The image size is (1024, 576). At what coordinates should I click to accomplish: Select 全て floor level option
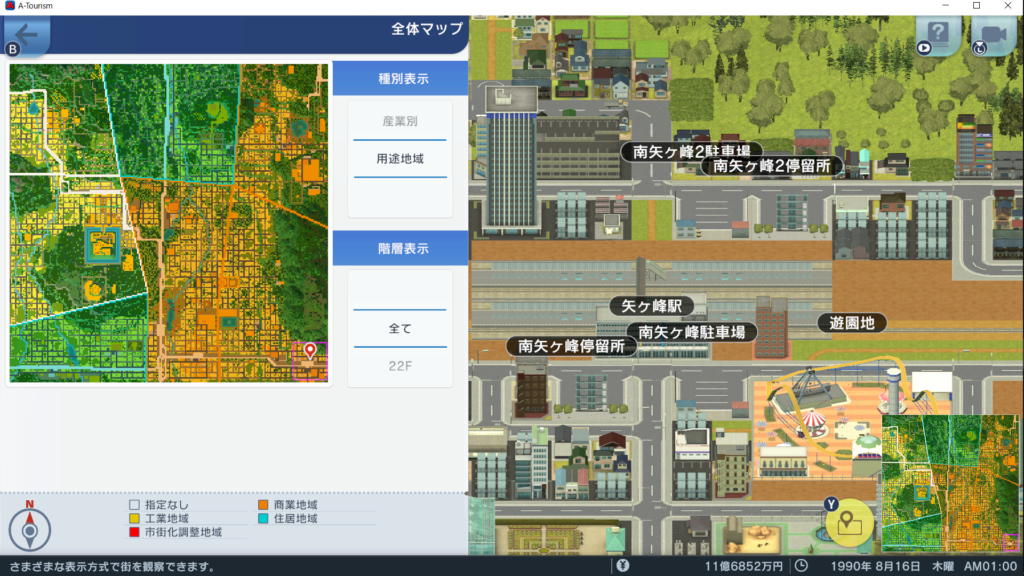tap(399, 328)
